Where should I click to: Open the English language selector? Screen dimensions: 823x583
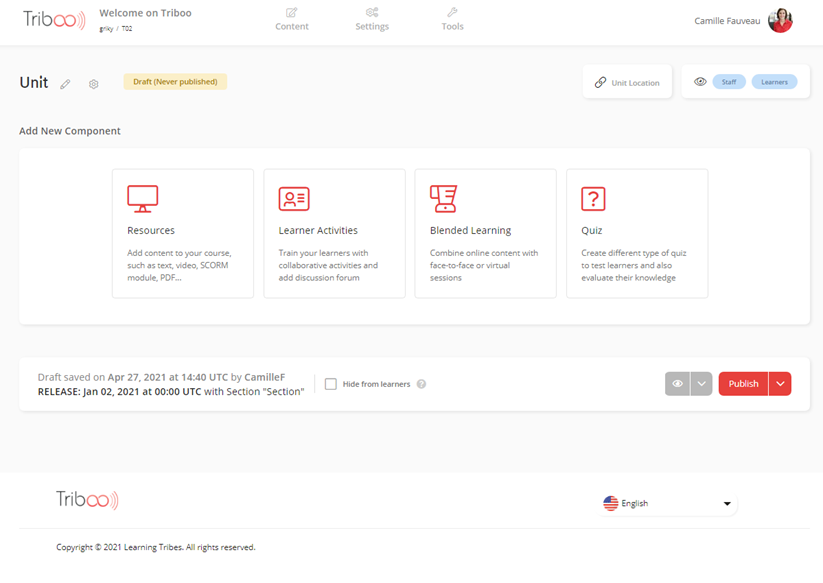pyautogui.click(x=667, y=503)
